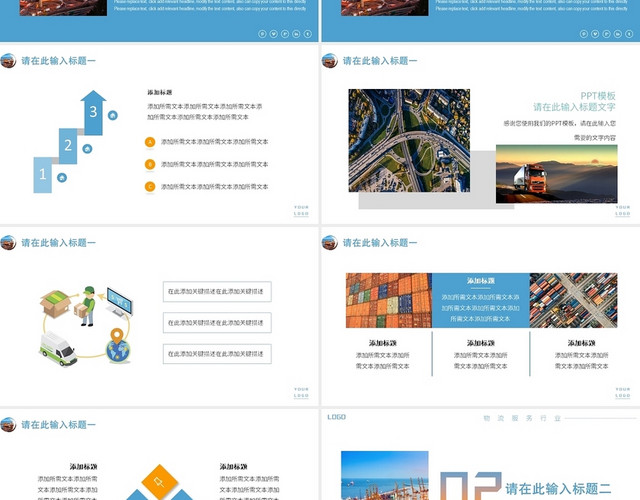Select the cropped photo on the top-left slide
Screen dimensions: 640x500
click(x=63, y=8)
